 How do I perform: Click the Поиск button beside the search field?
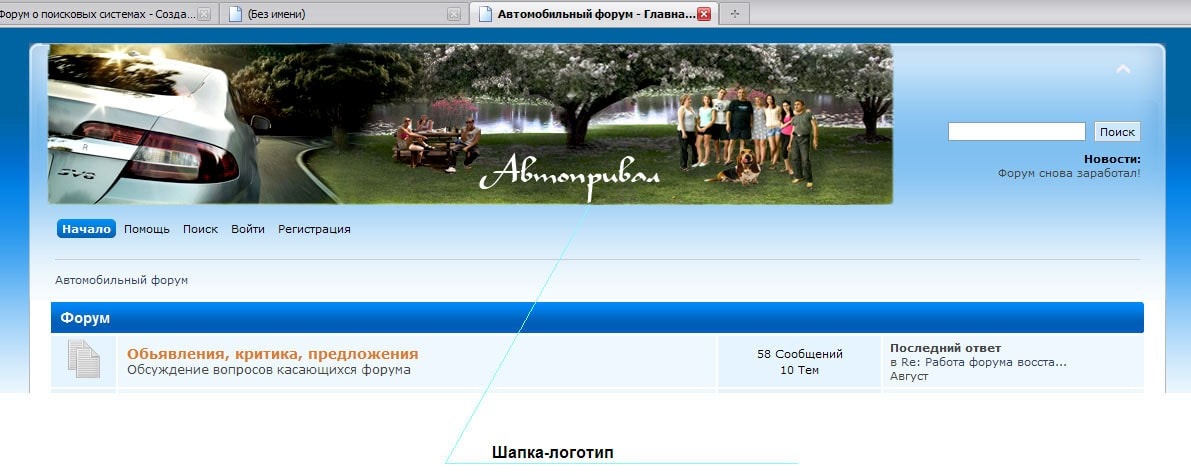(1117, 131)
